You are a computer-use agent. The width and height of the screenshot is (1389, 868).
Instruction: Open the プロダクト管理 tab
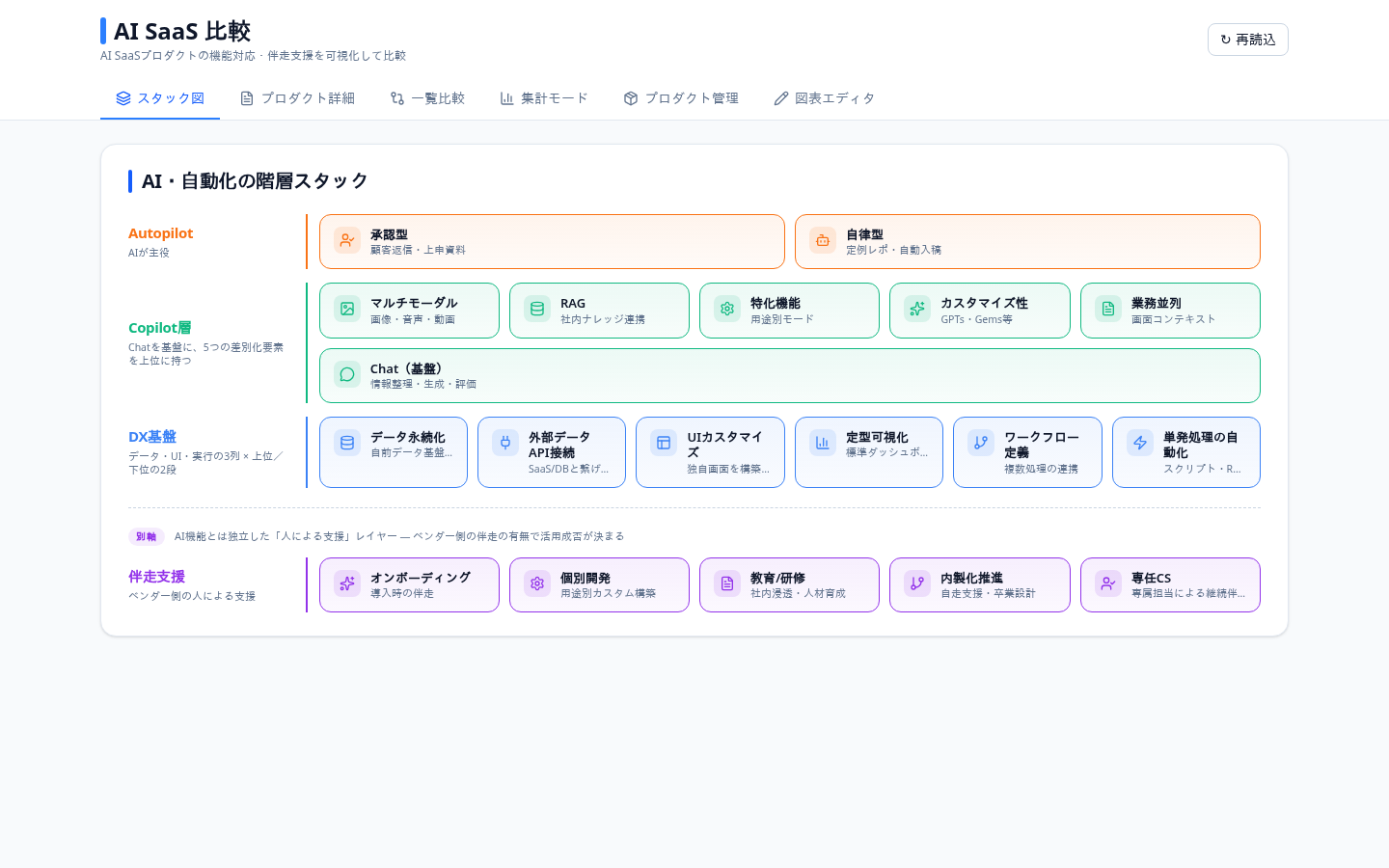[681, 98]
